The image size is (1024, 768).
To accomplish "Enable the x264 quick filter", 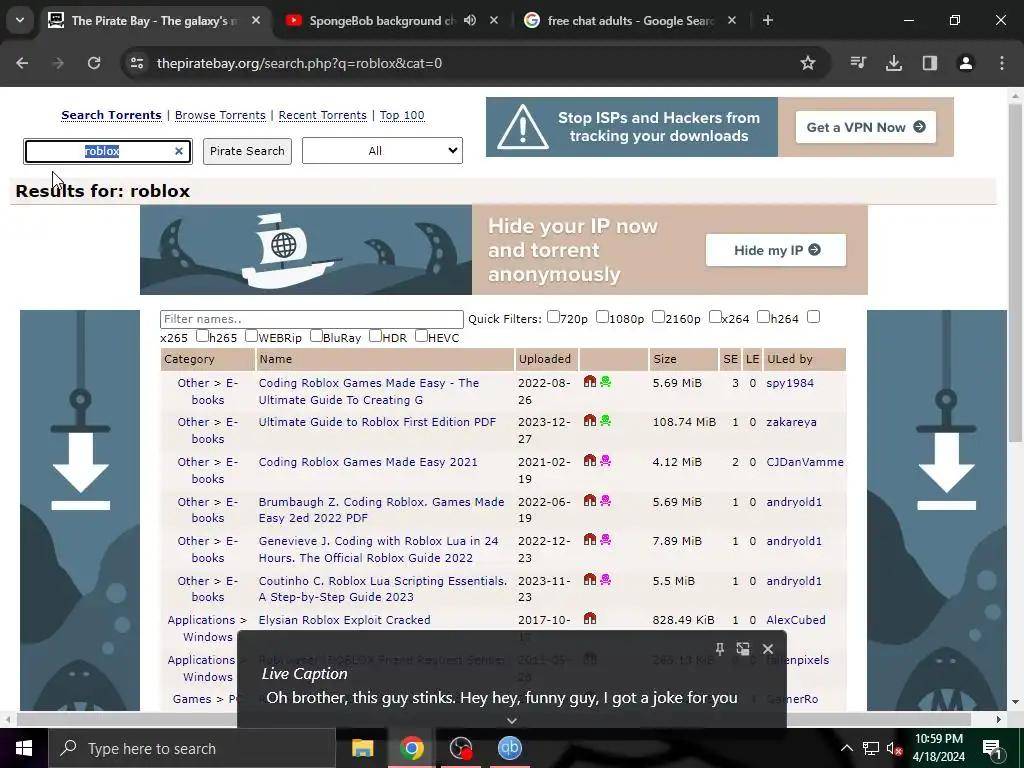I will tap(715, 317).
